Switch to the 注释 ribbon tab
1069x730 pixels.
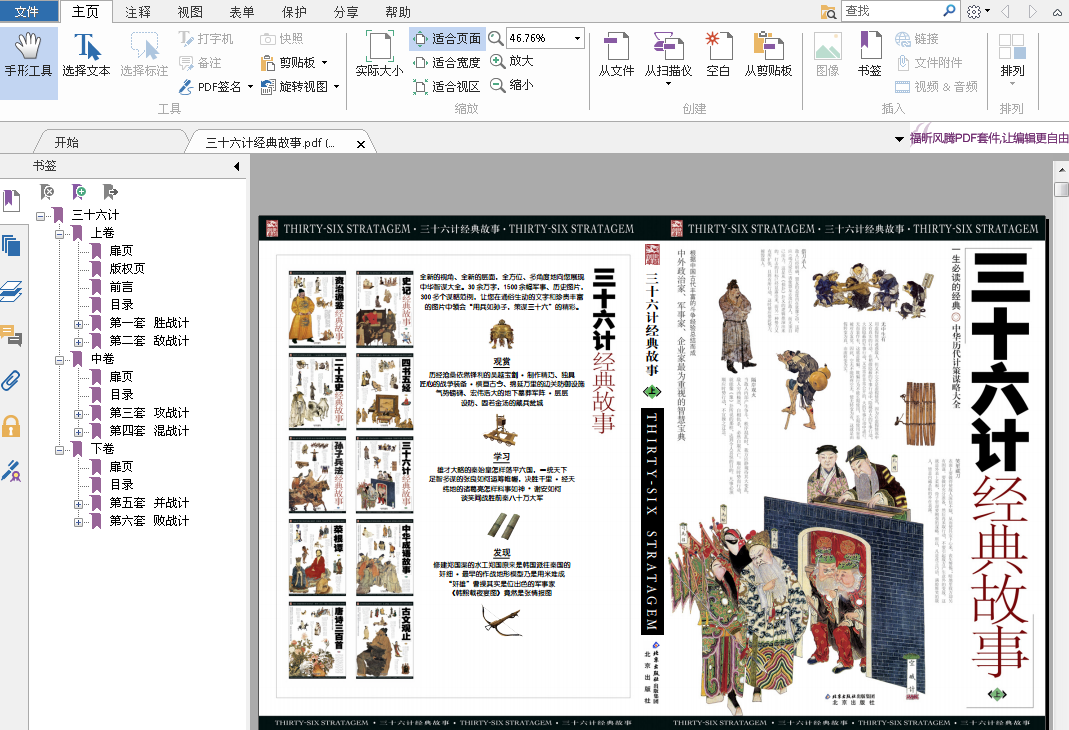click(138, 12)
